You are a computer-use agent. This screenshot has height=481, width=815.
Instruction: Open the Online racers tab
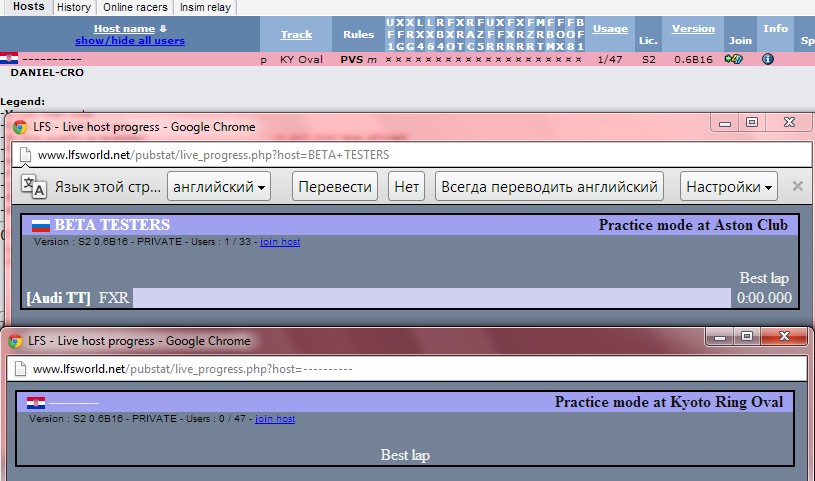[135, 7]
